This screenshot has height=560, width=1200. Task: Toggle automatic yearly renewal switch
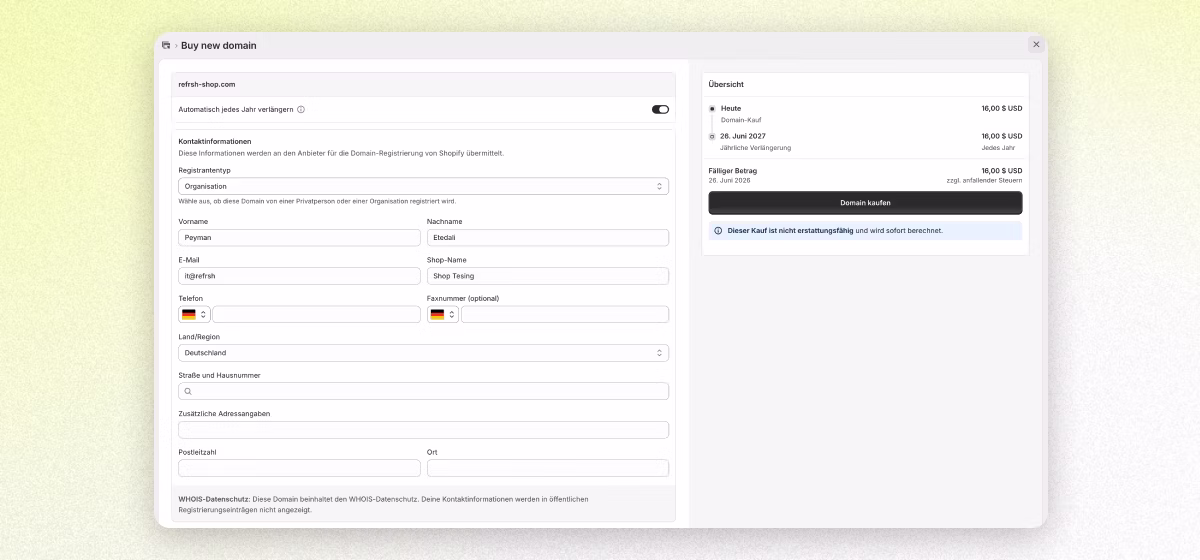(660, 110)
